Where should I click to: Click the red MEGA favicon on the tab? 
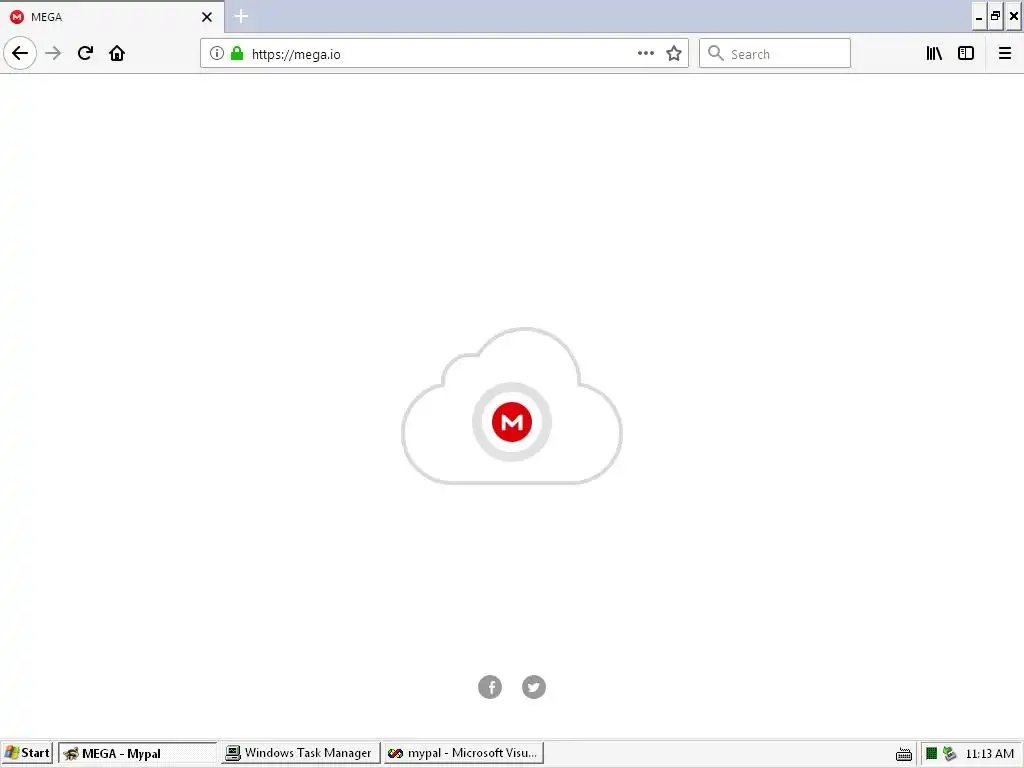18,17
